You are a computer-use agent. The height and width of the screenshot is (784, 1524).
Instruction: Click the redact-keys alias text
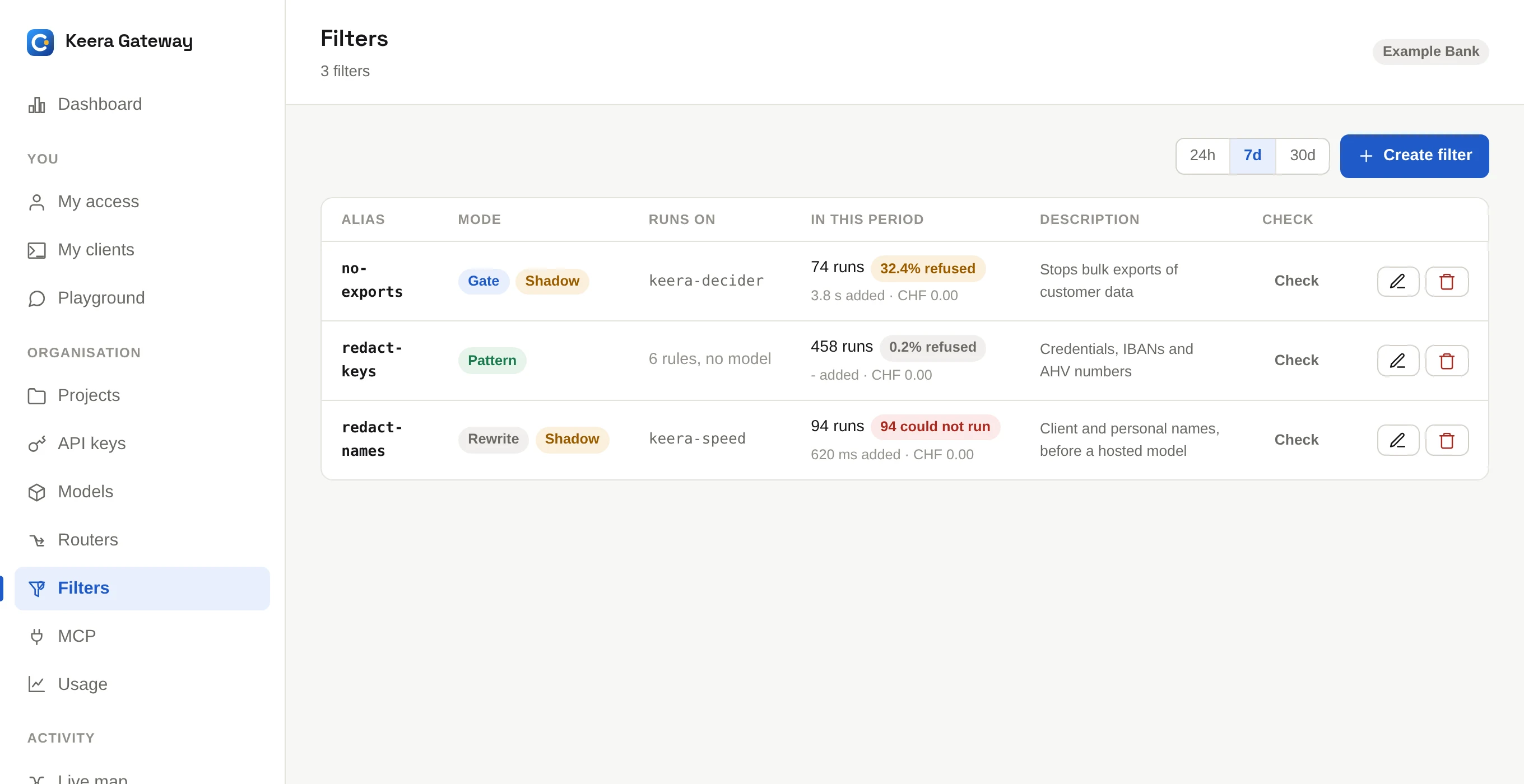pos(371,360)
